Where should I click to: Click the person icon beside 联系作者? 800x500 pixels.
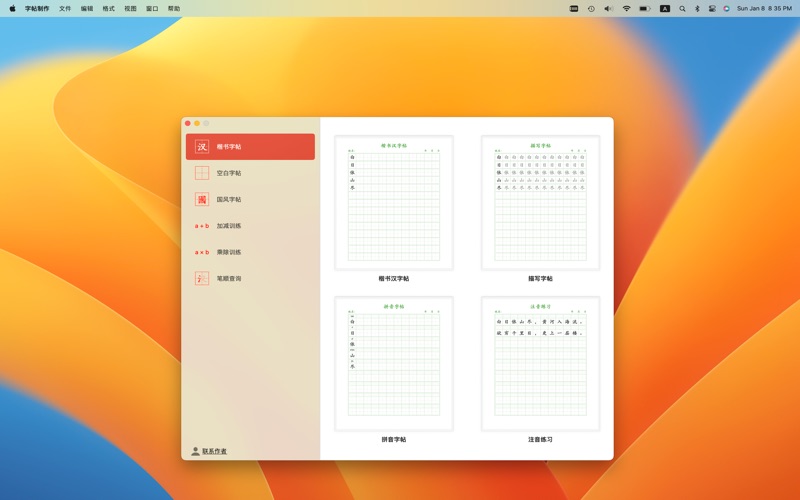coord(195,451)
